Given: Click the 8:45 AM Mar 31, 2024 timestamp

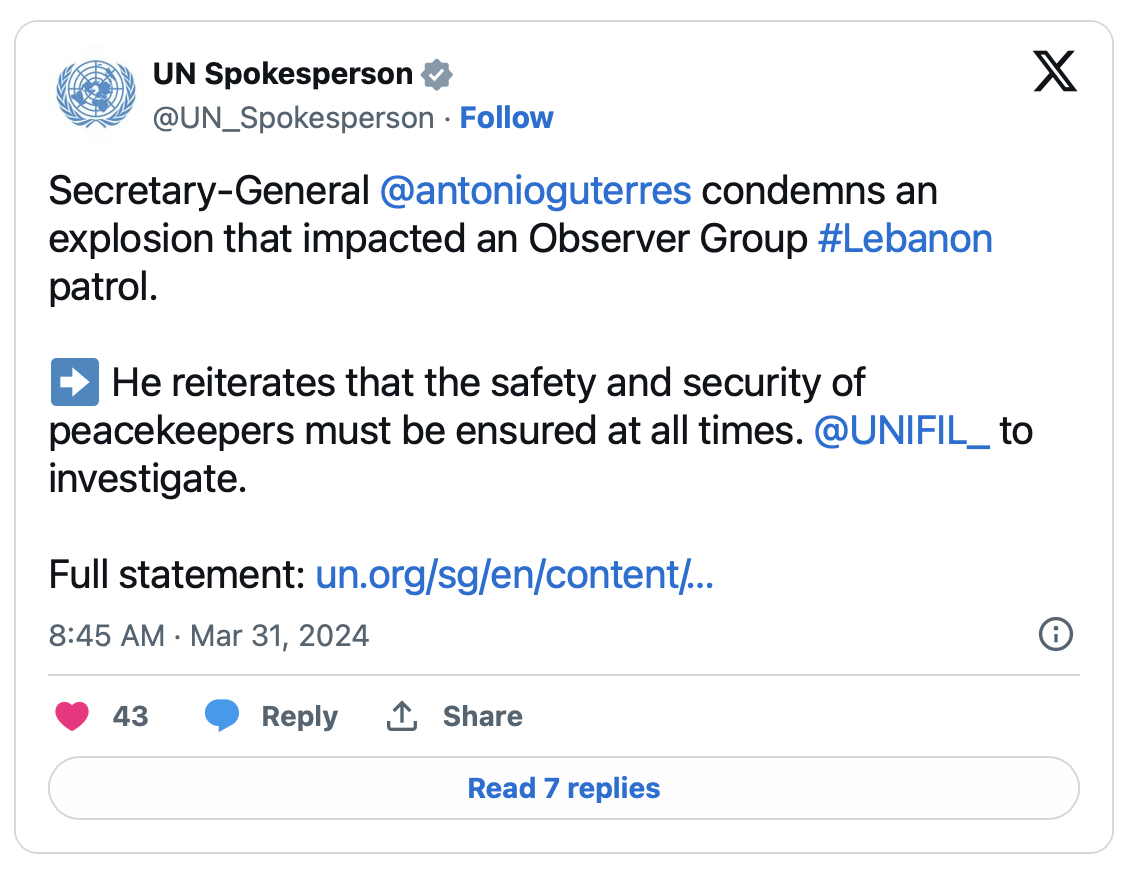Looking at the screenshot, I should 209,635.
